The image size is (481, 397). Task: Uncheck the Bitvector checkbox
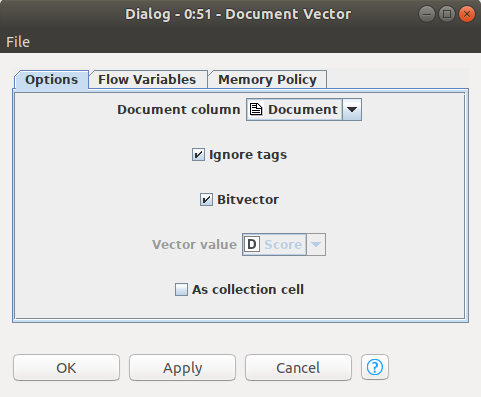(x=206, y=200)
